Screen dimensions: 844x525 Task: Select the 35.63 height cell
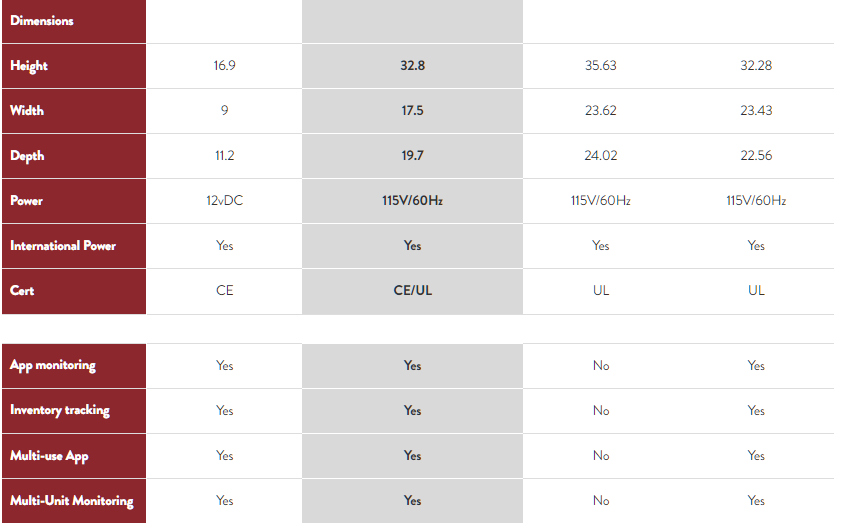[601, 66]
